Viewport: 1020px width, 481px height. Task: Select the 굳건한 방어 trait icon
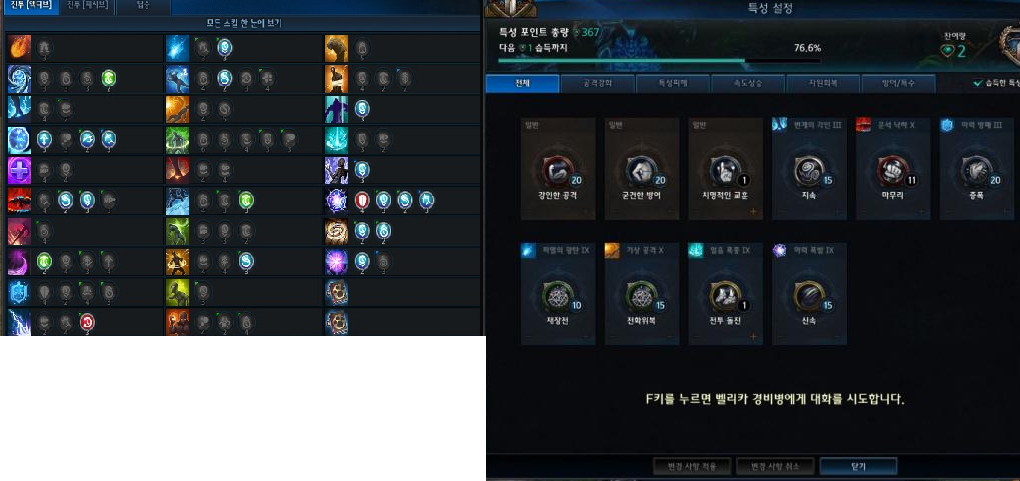click(641, 171)
